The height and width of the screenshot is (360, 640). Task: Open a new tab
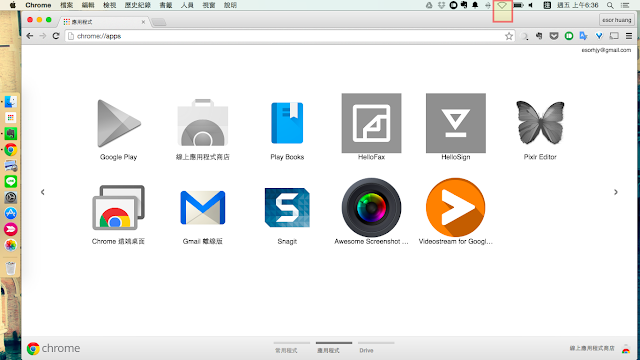point(159,22)
